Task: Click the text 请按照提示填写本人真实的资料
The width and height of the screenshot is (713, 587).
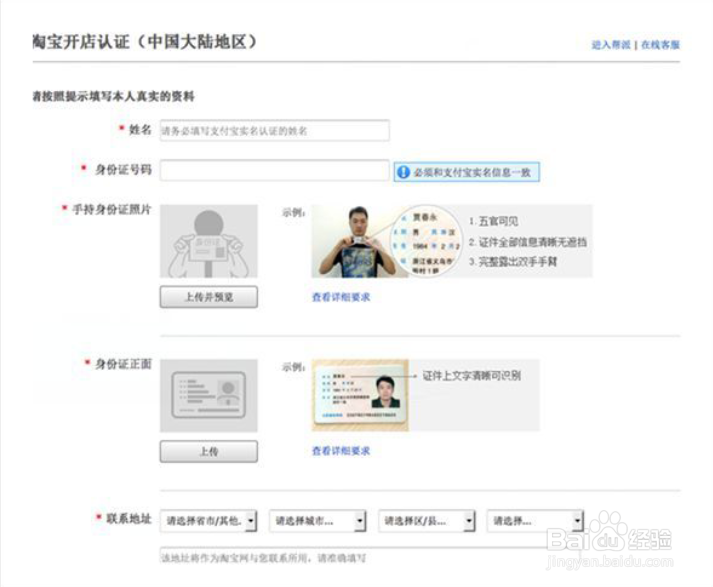Action: (x=113, y=96)
